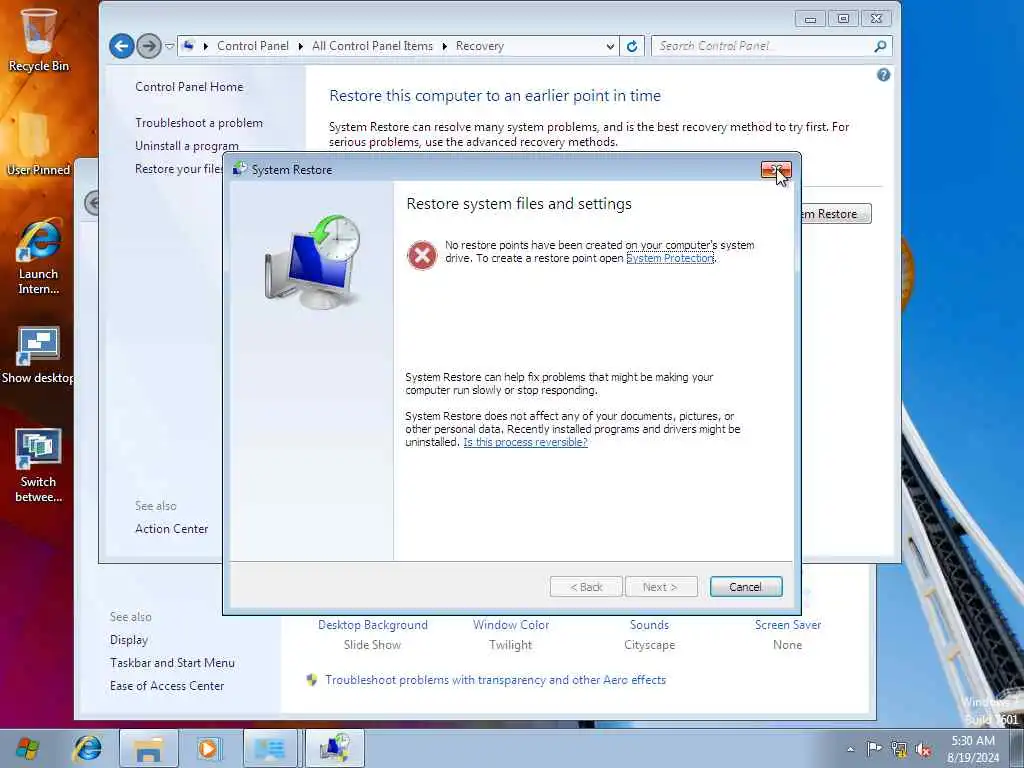Launch Internet Explorer from the desktop shortcut

pos(38,256)
